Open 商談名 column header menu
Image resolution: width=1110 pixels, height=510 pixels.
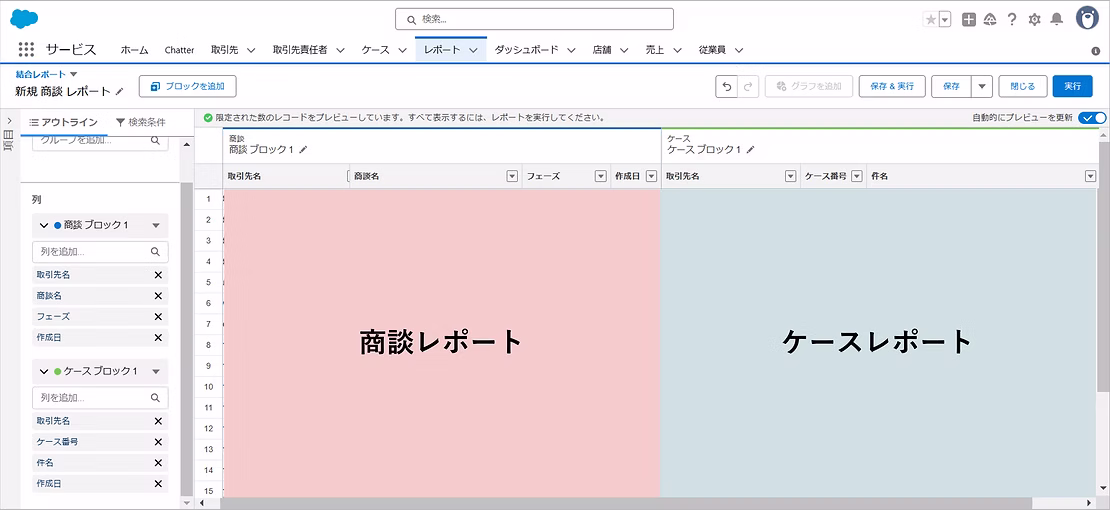pyautogui.click(x=513, y=176)
